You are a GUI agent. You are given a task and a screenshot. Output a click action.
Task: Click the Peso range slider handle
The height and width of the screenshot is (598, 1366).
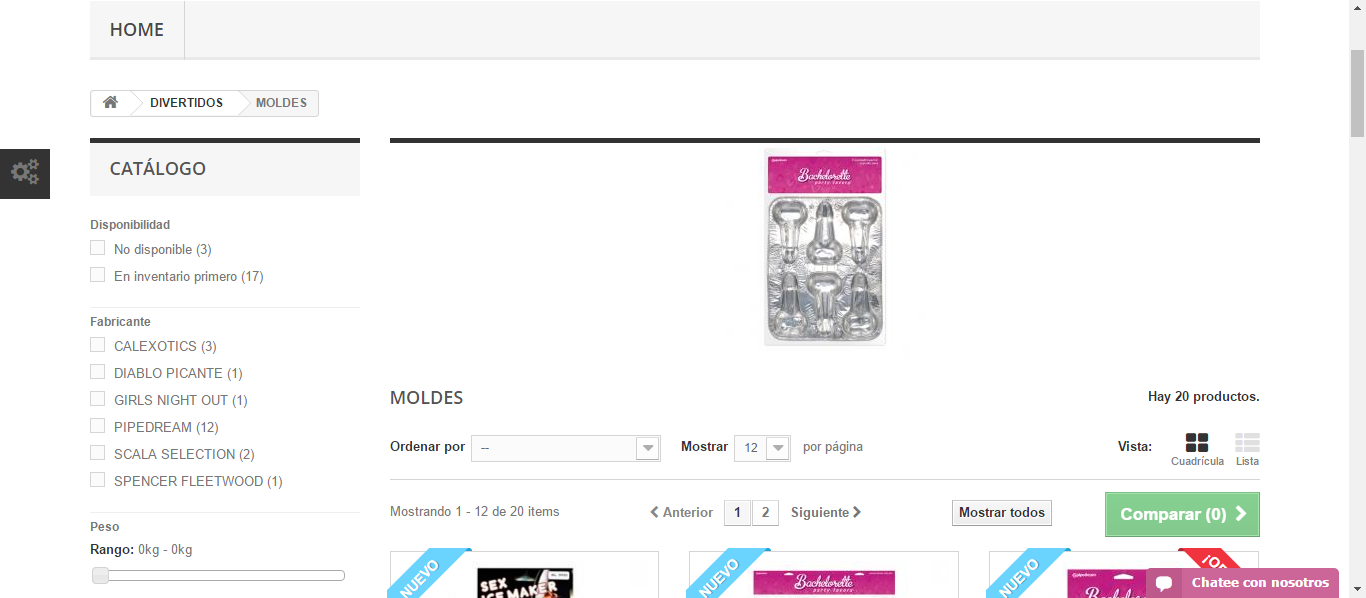pyautogui.click(x=100, y=575)
